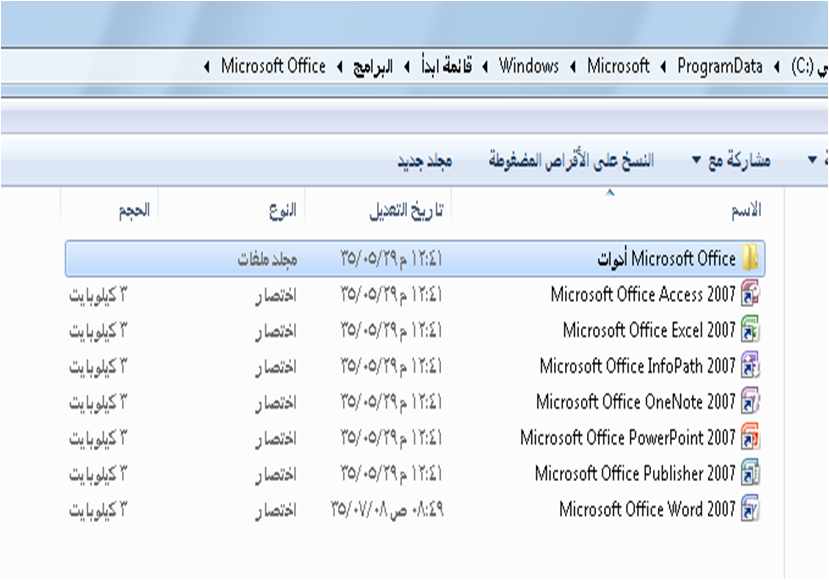Click the modified date in the Excel 2007 row
The height and width of the screenshot is (580, 829).
pyautogui.click(x=391, y=330)
